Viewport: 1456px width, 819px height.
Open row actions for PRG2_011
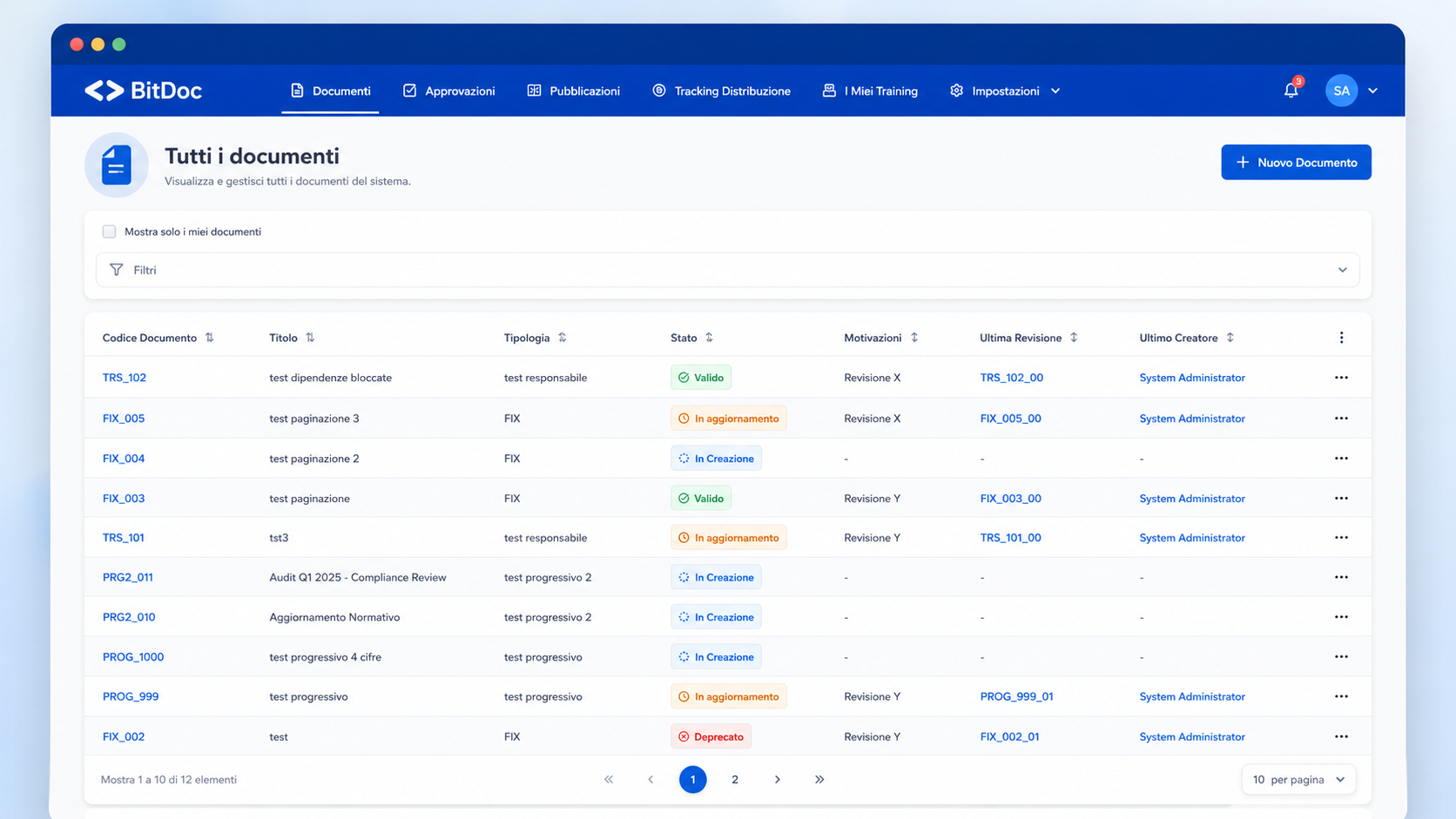1341,577
